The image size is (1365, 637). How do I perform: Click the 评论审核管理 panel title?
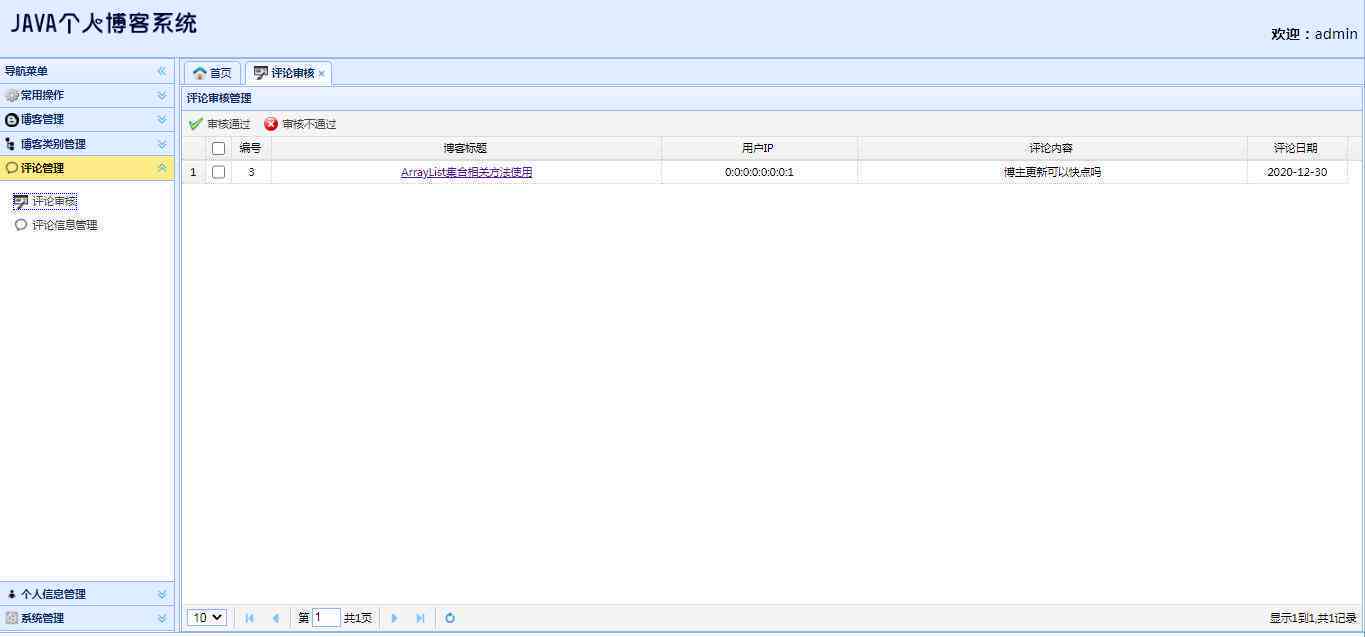[219, 98]
